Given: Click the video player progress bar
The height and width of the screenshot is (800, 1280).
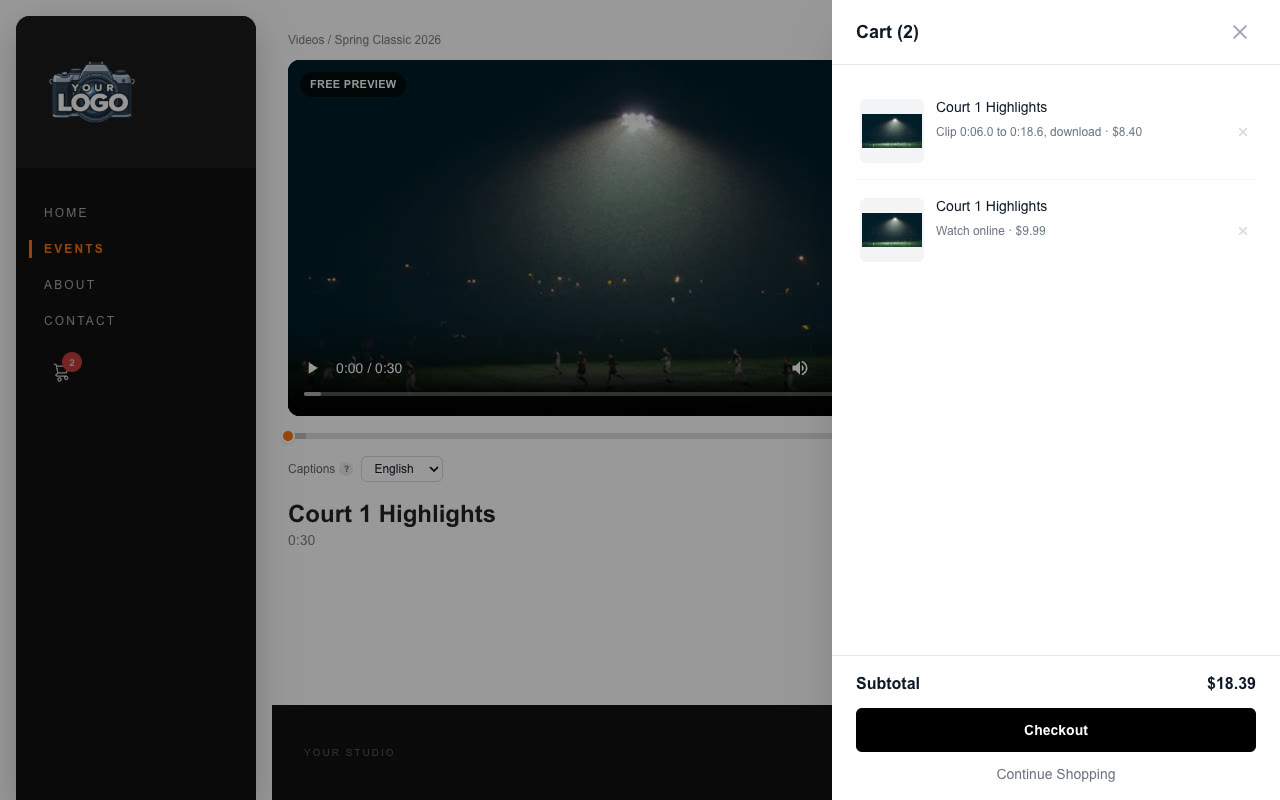Looking at the screenshot, I should point(568,394).
